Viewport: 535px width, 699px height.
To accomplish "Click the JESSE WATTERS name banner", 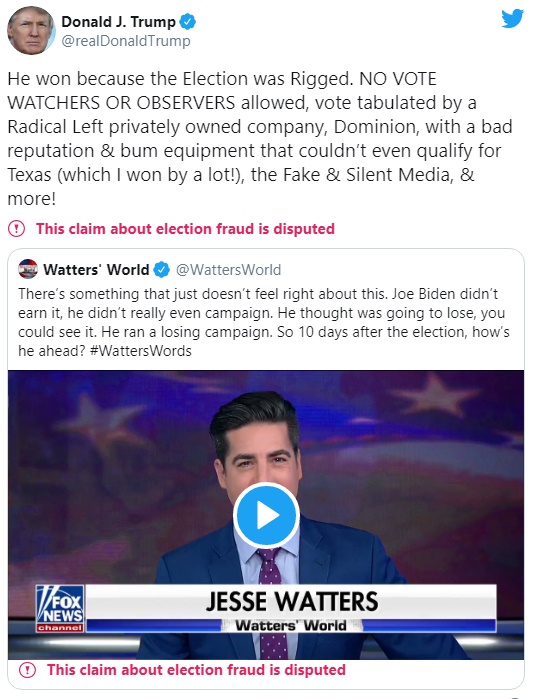I will pos(291,601).
